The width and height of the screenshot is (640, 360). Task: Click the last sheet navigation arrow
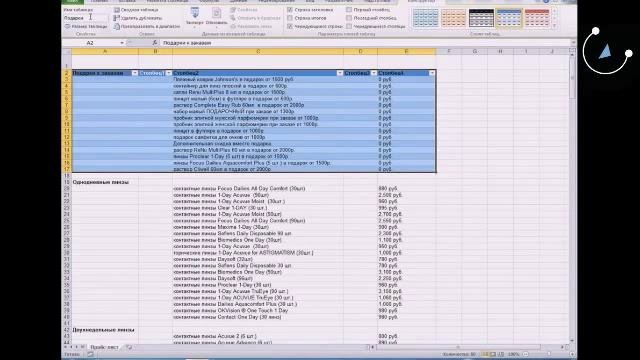pos(82,347)
